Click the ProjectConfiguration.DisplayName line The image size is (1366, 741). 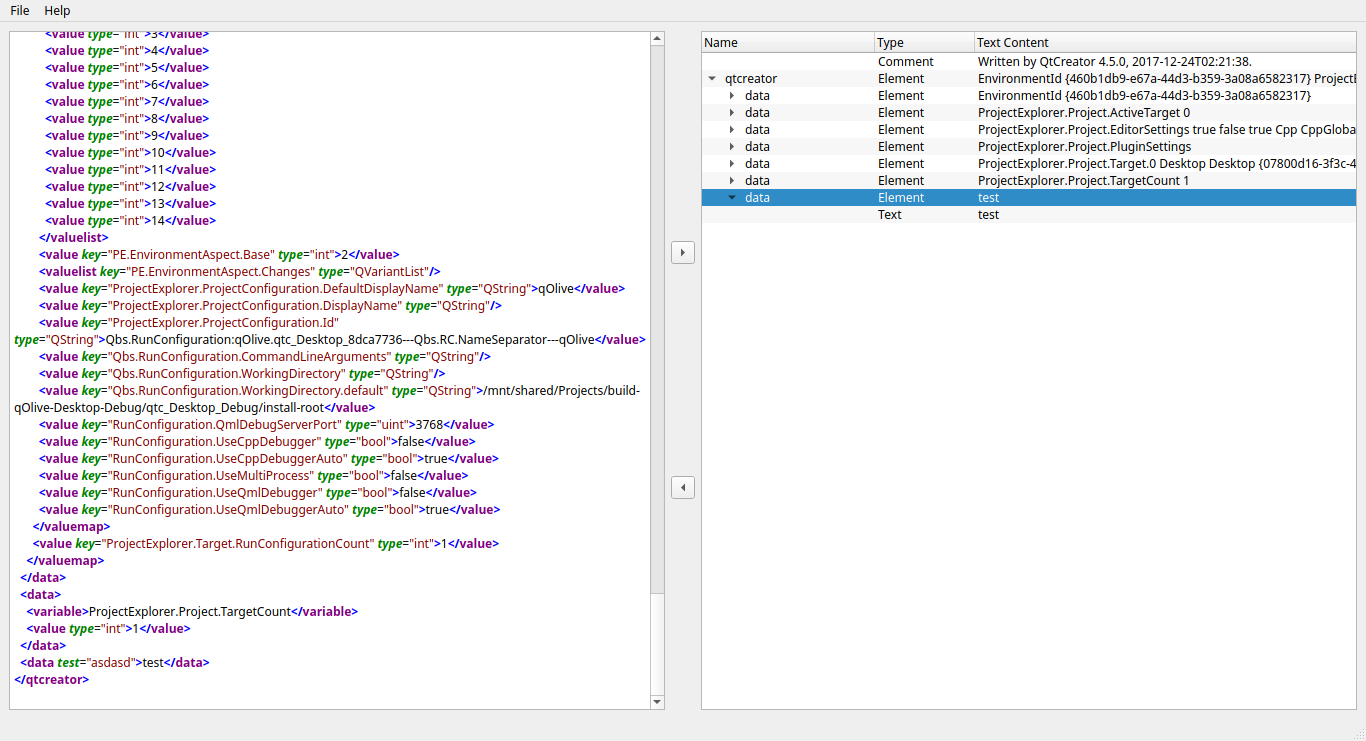tap(270, 306)
